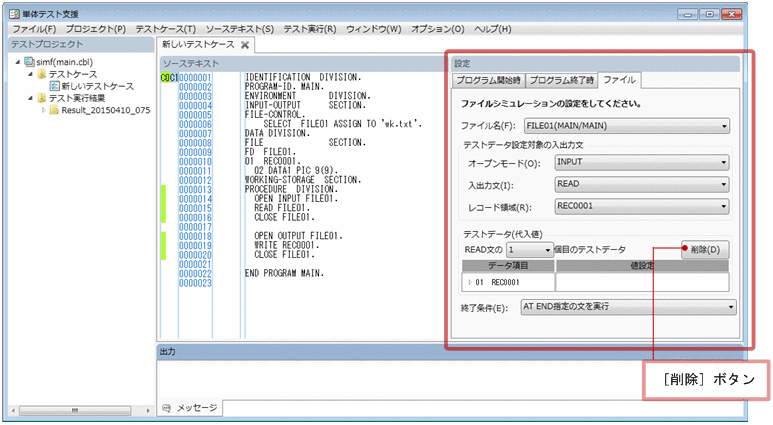Click line number 0000023 in source

coord(195,283)
